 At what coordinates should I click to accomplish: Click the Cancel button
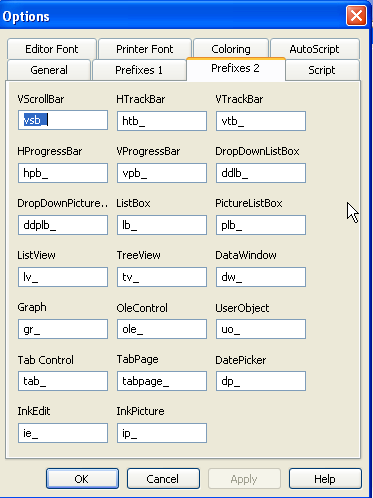point(163,479)
